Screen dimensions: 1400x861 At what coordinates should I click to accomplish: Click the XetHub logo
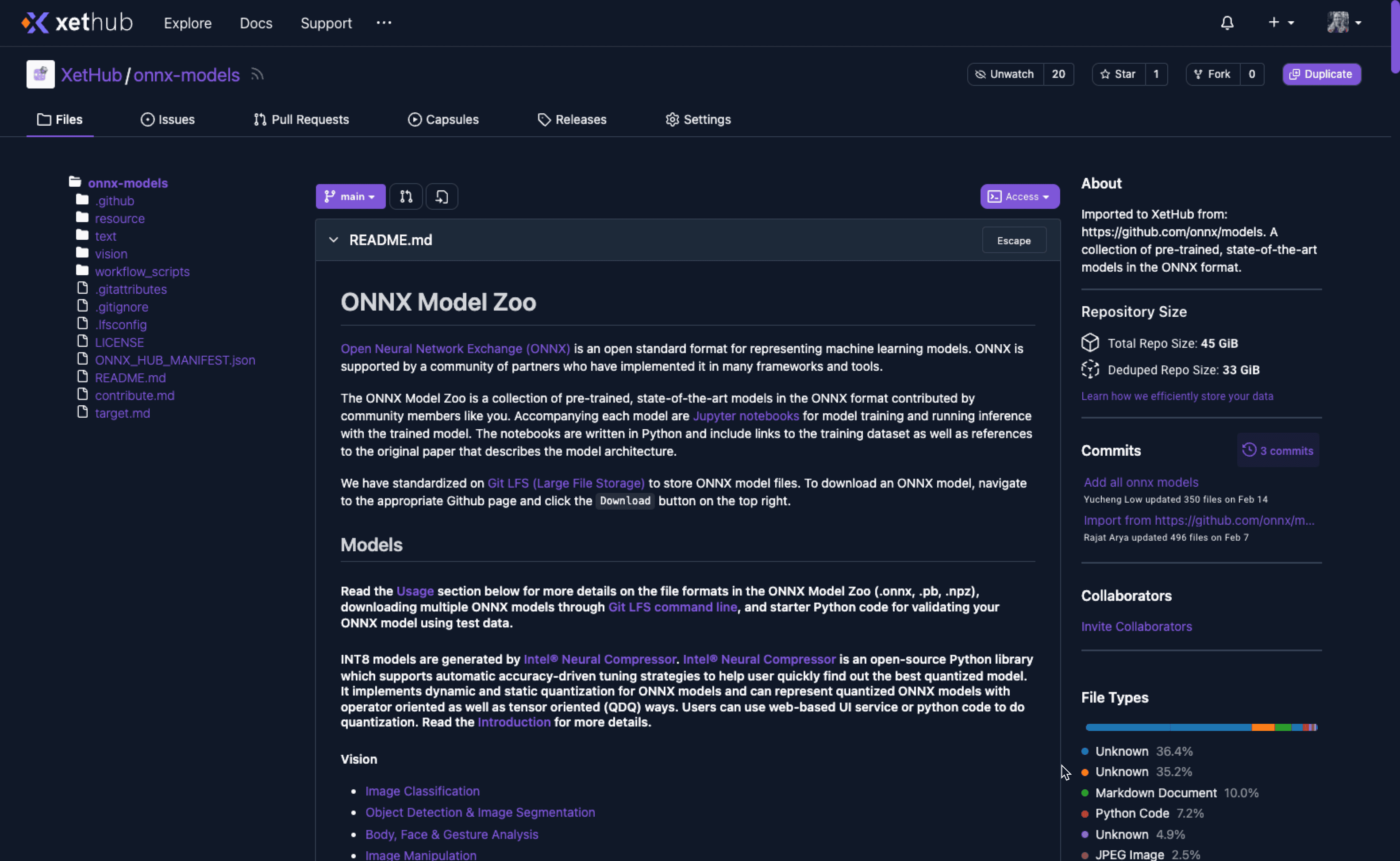point(76,23)
